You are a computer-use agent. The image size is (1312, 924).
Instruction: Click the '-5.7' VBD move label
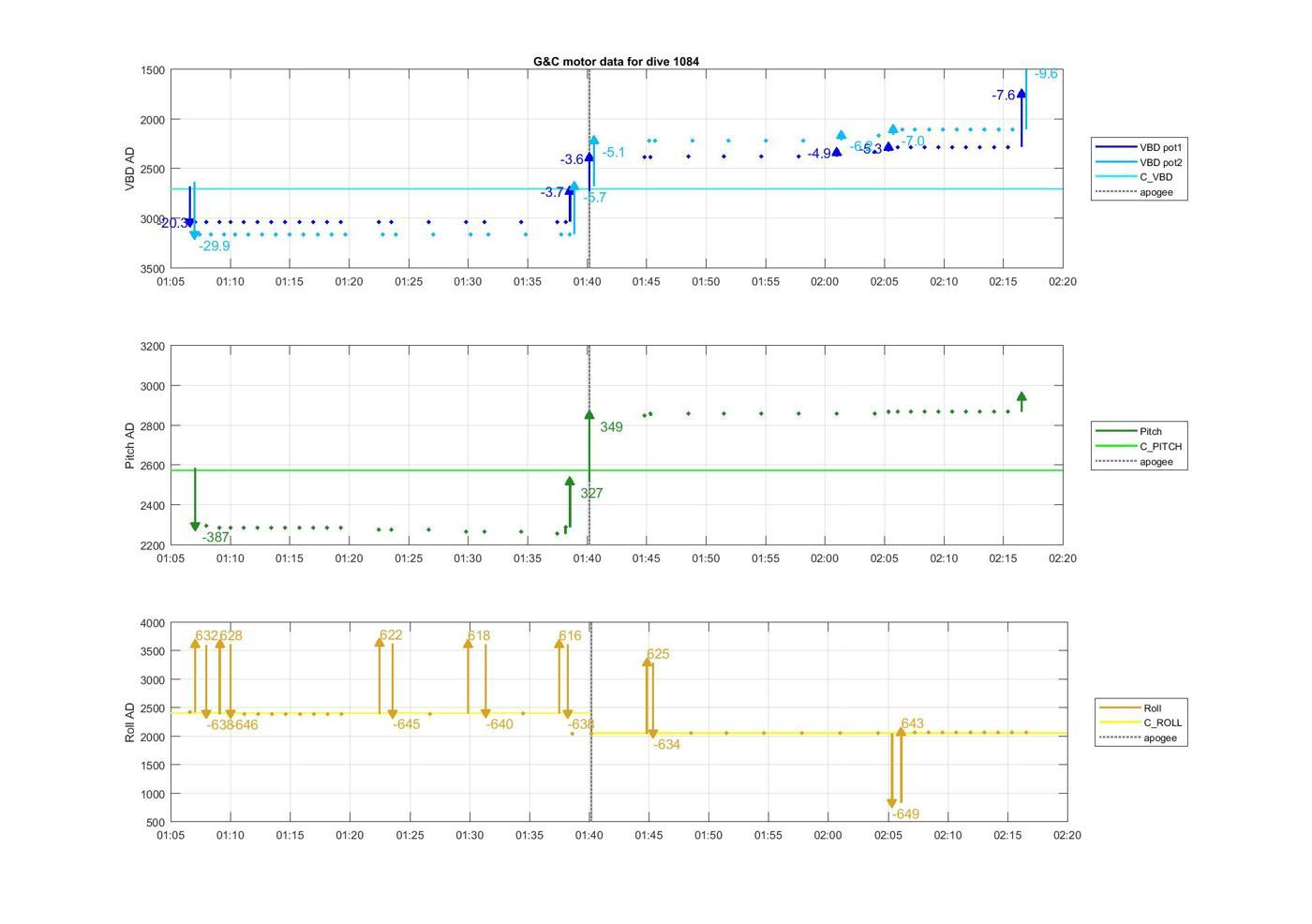point(595,197)
